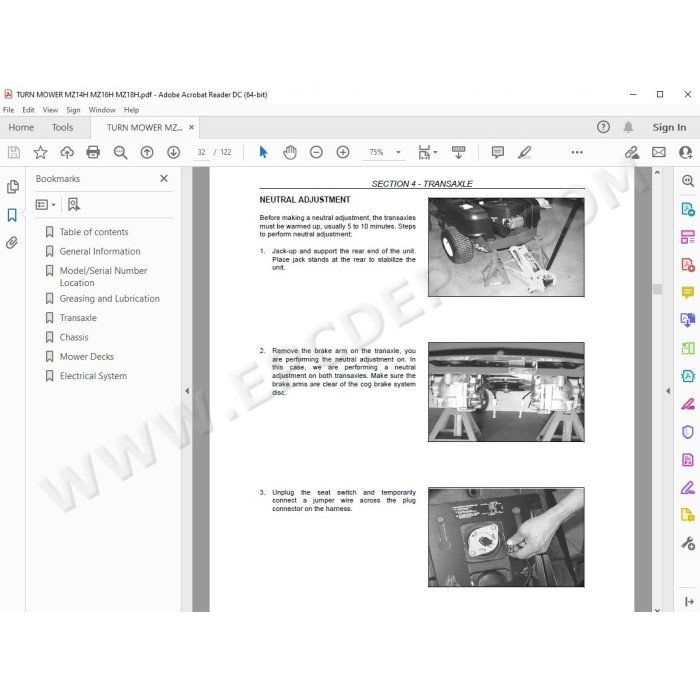The height and width of the screenshot is (700, 700).
Task: Open Table of contents bookmark
Action: tap(94, 232)
